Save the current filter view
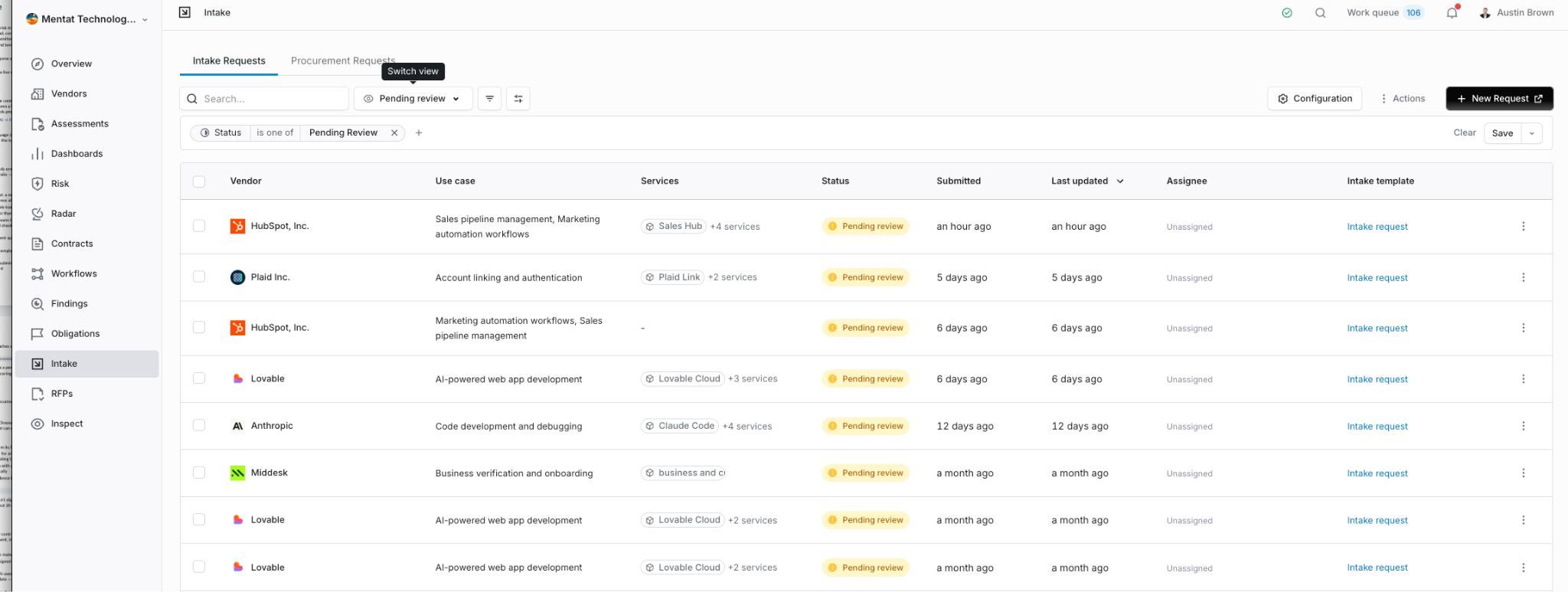The width and height of the screenshot is (1568, 592). click(x=1502, y=133)
